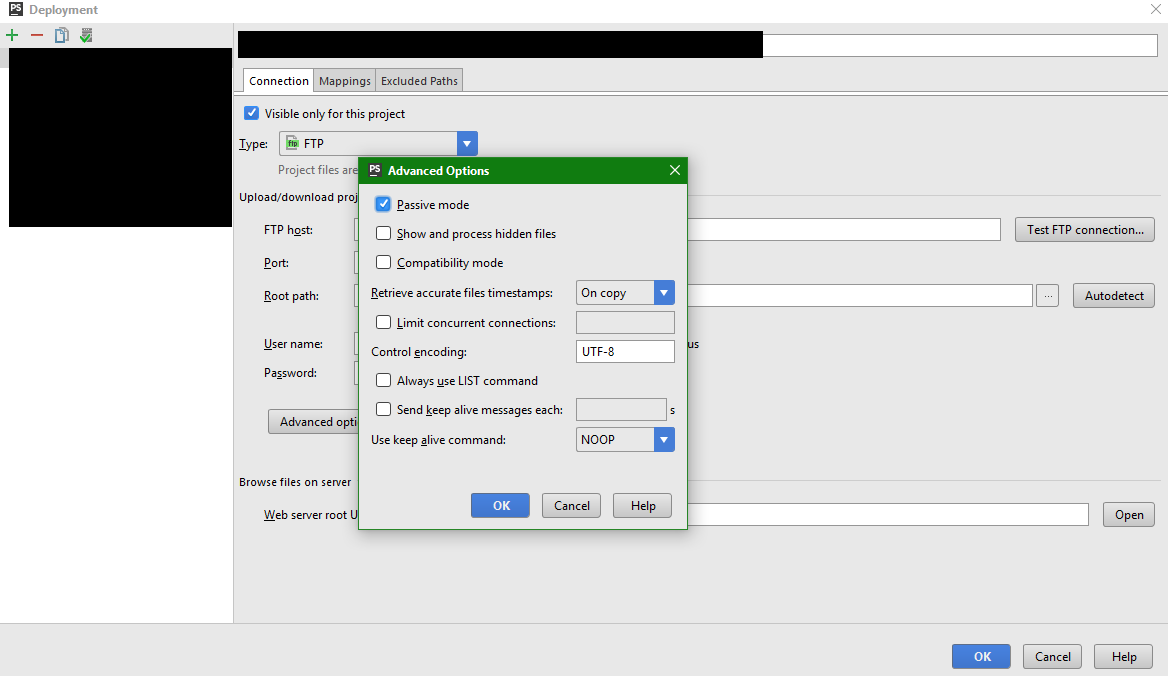This screenshot has width=1168, height=676.
Task: Click the green plus Add server icon
Action: tap(12, 36)
